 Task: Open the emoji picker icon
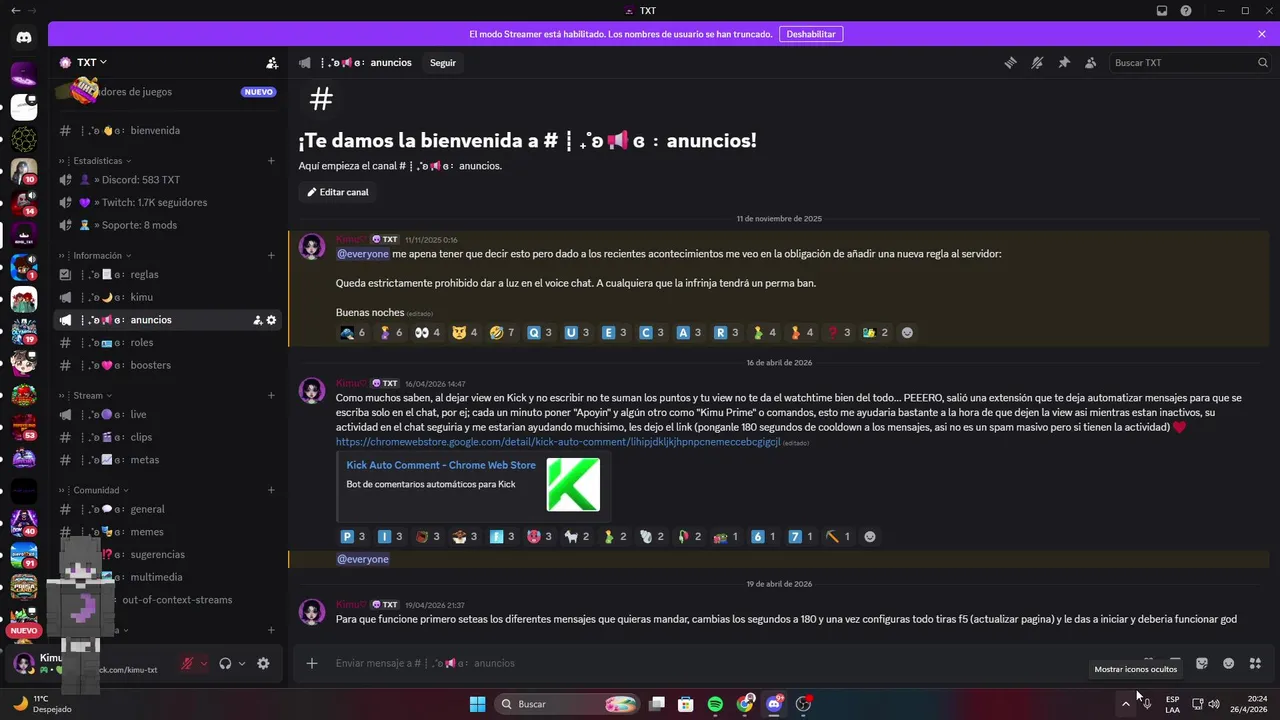(1229, 663)
